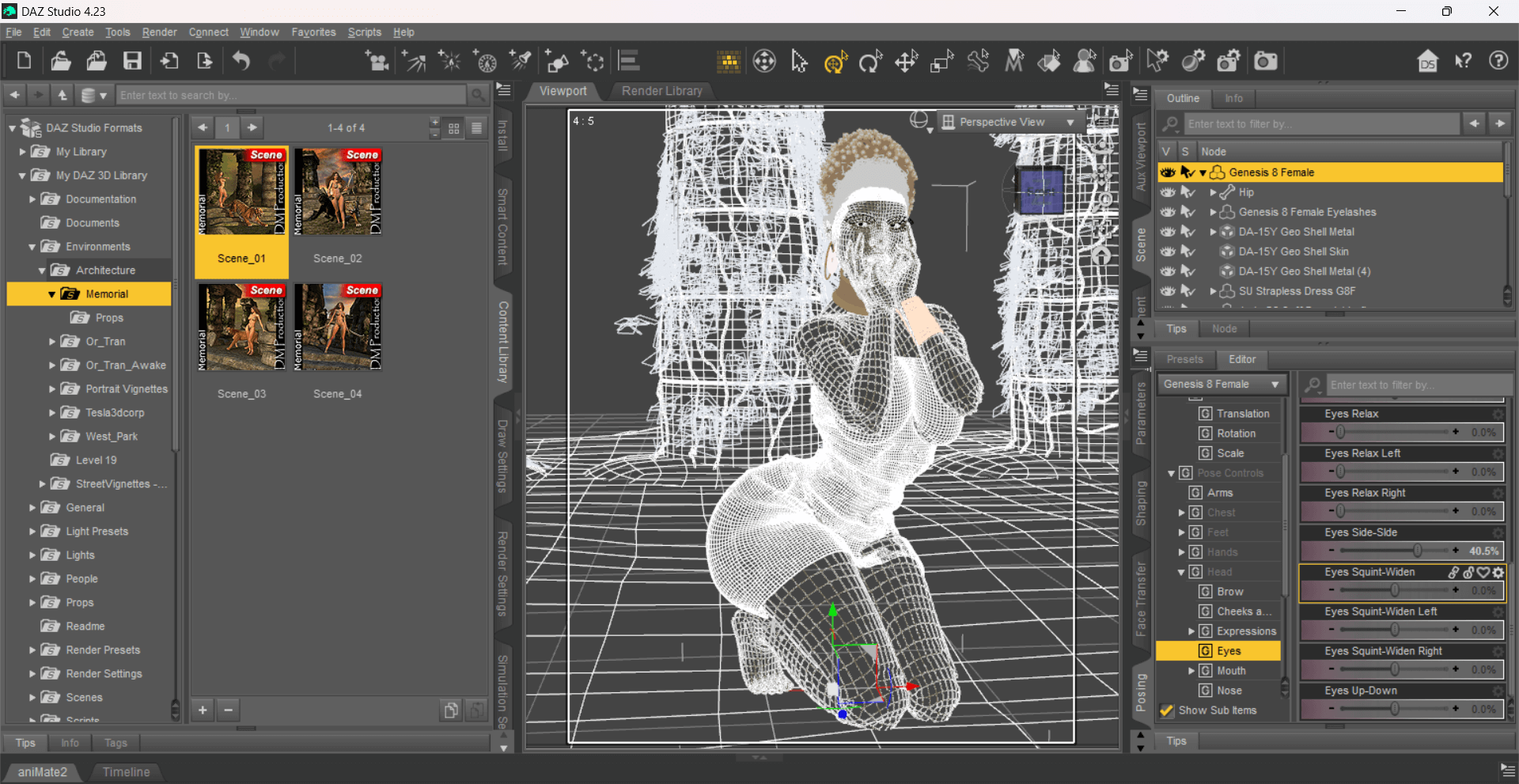Toggle visibility eye of Genesis 8 Female
Image resolution: width=1519 pixels, height=784 pixels.
(1168, 172)
